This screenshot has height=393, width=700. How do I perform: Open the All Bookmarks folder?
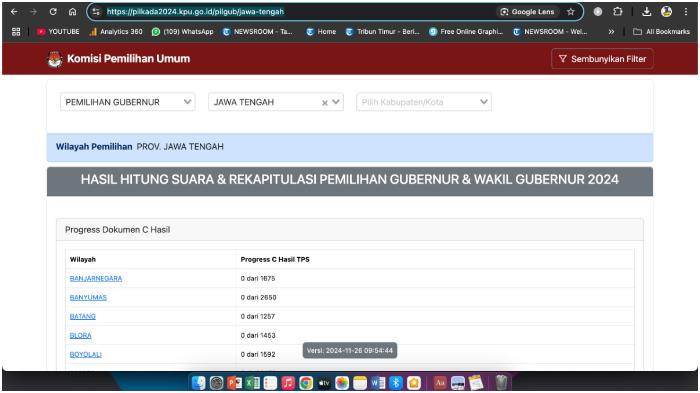pos(662,32)
